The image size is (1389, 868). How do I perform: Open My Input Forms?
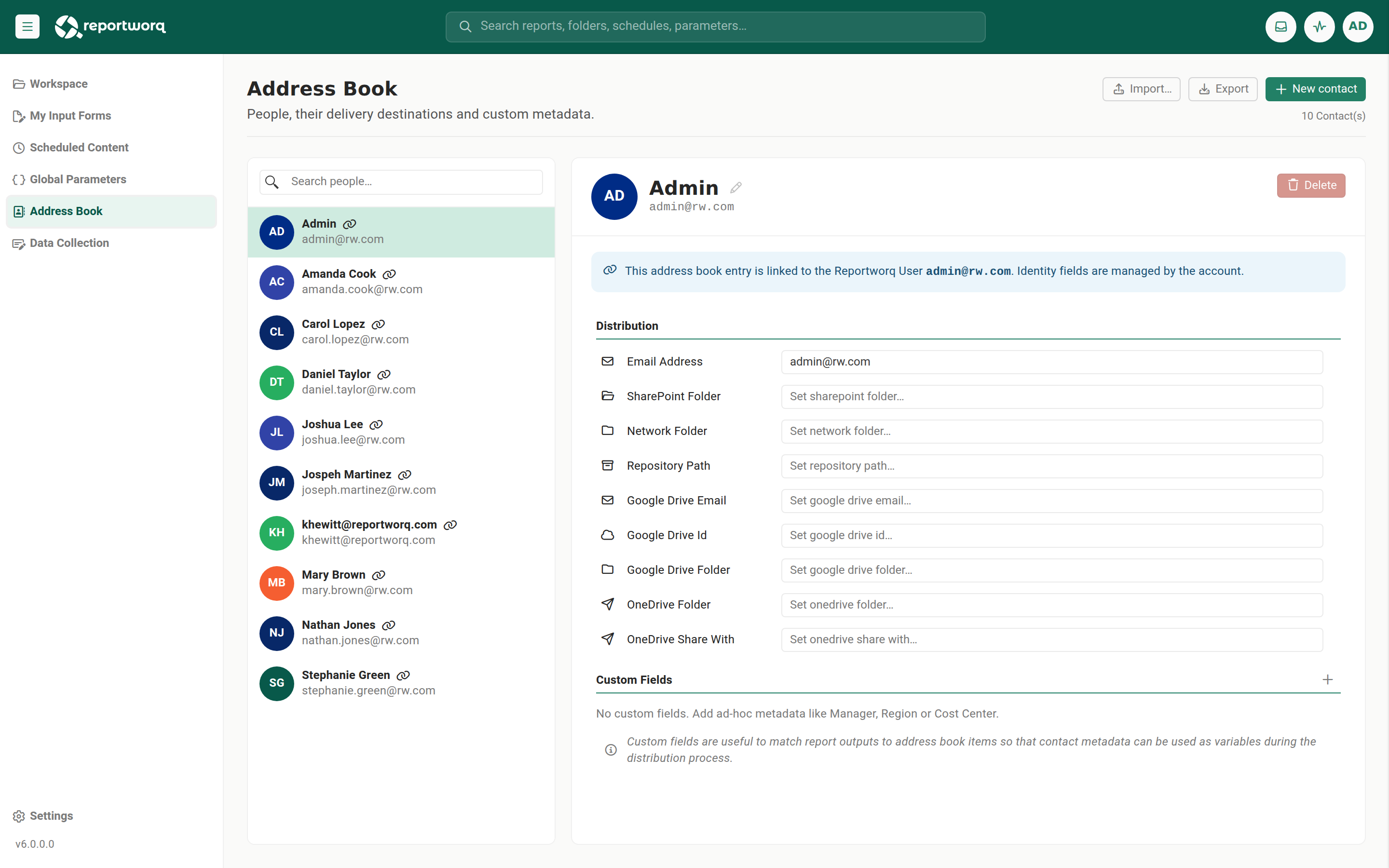coord(111,116)
